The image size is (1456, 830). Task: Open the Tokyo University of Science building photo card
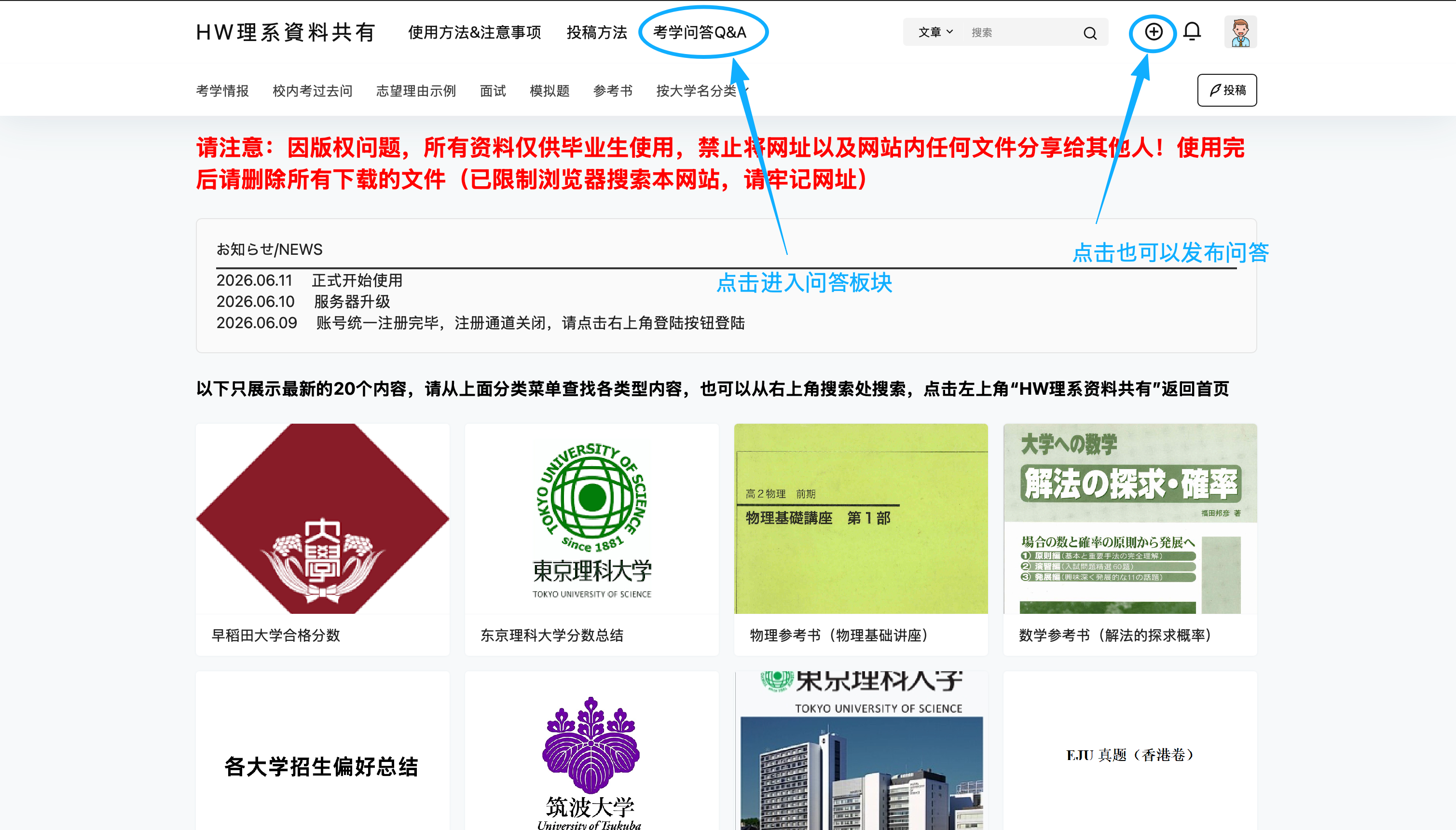861,751
